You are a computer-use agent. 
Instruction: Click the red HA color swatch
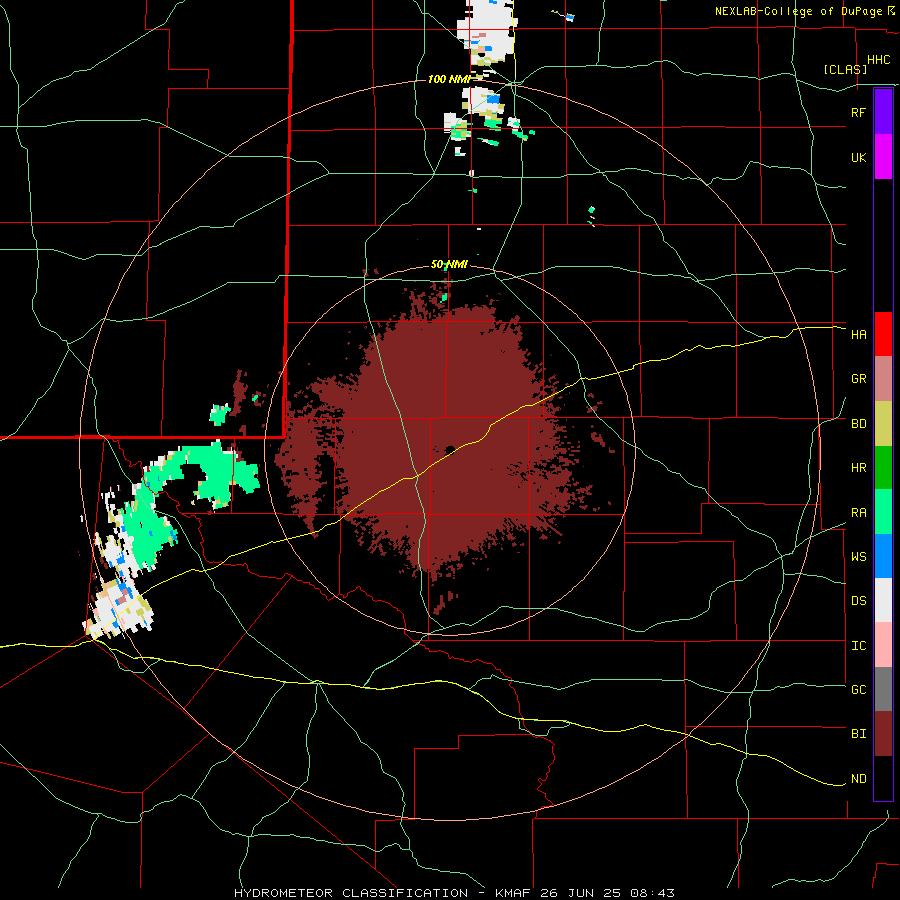(883, 334)
